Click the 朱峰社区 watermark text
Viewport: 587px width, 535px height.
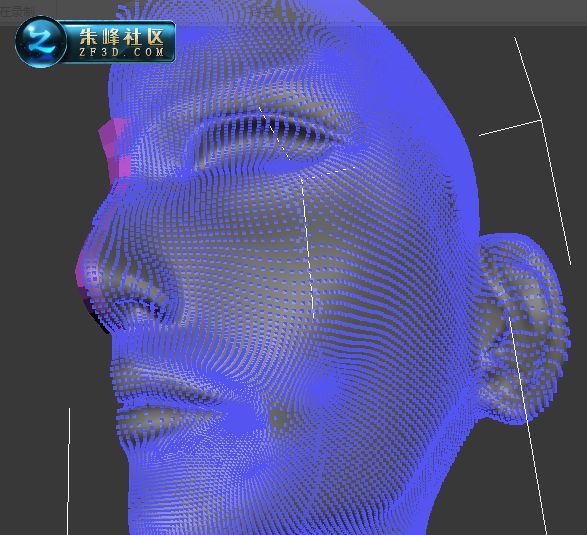[122, 37]
